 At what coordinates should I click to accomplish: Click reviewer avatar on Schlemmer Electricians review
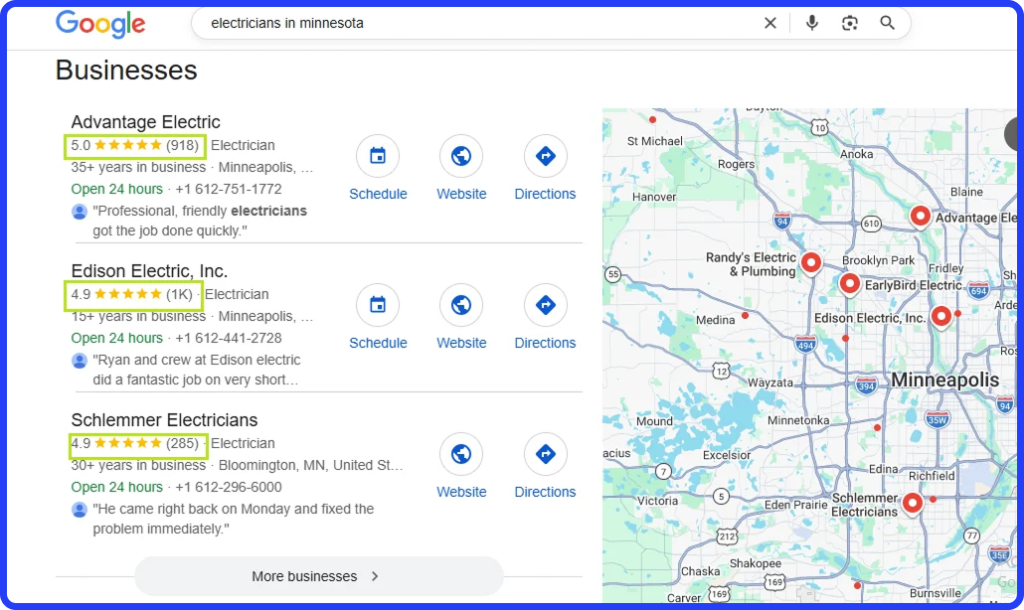coord(79,509)
